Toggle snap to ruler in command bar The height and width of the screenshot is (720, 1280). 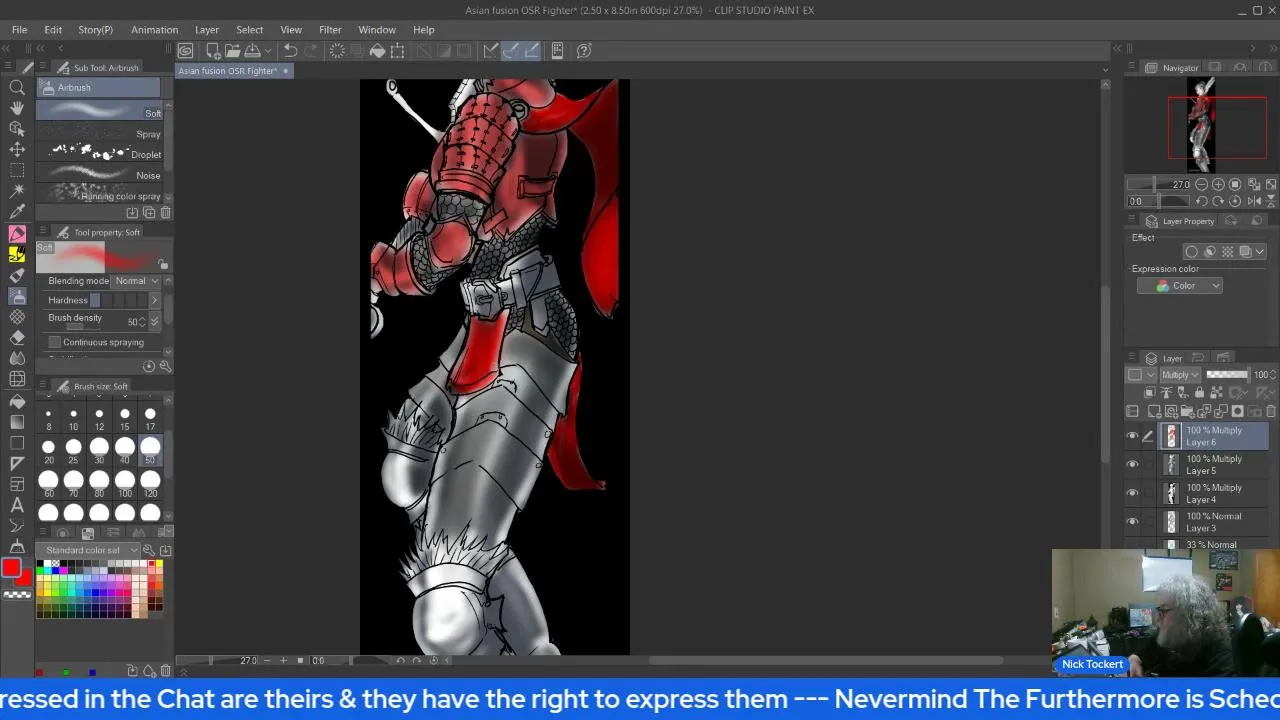click(491, 50)
